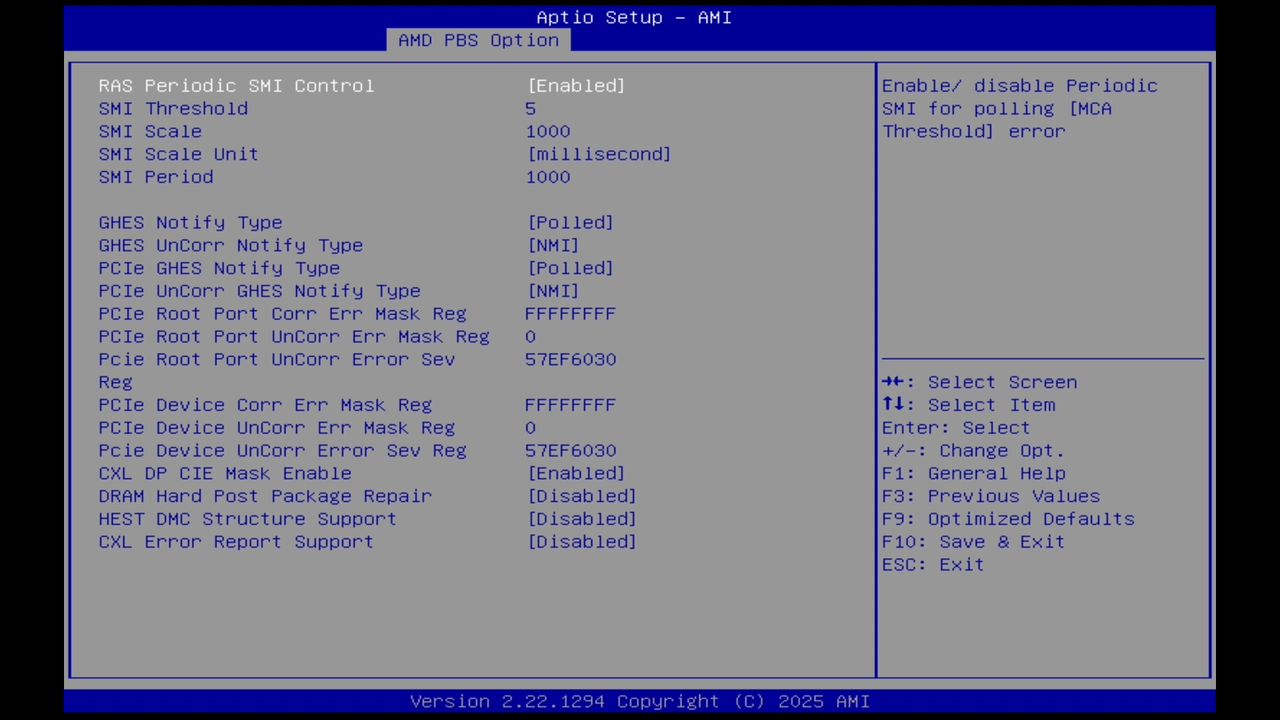
Task: Edit the SMI Period field
Action: [x=547, y=177]
